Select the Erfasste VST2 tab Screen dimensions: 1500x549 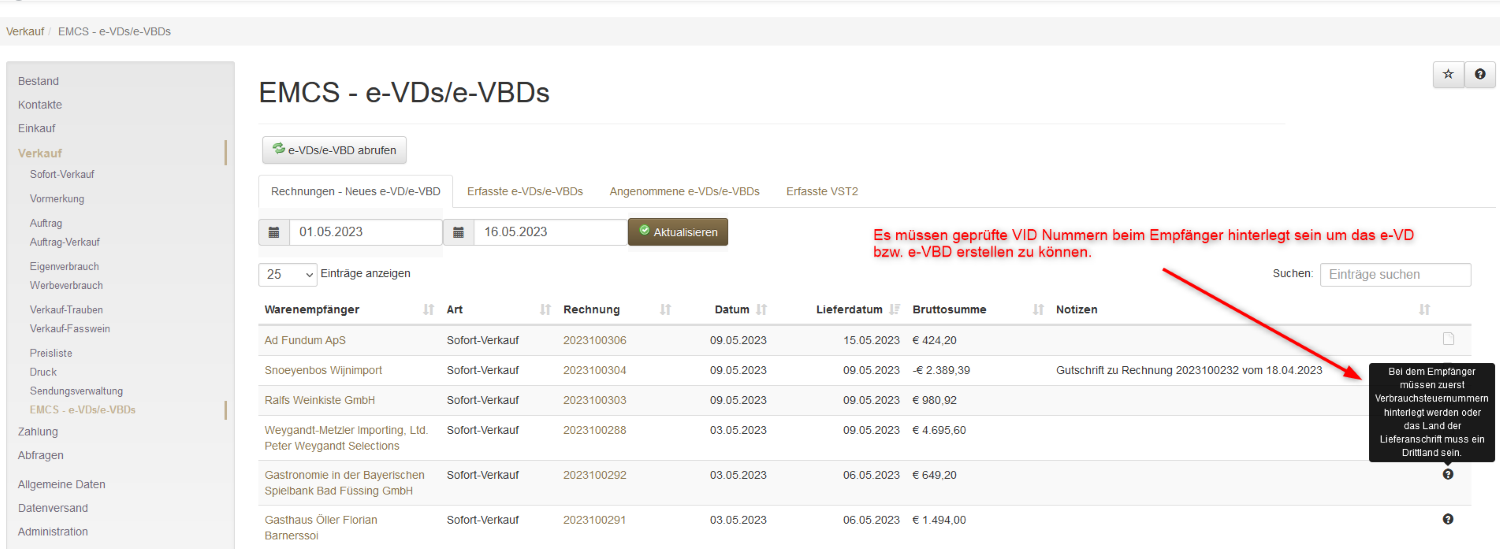click(821, 191)
